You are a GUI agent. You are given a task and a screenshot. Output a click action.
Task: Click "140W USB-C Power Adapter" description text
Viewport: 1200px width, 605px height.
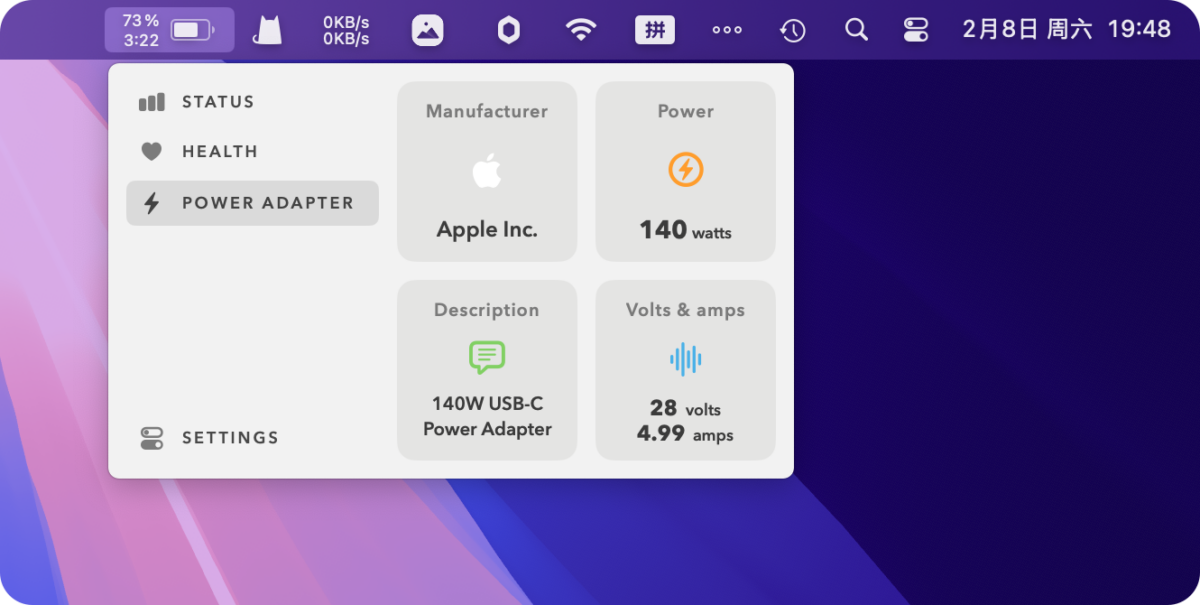[x=487, y=416]
